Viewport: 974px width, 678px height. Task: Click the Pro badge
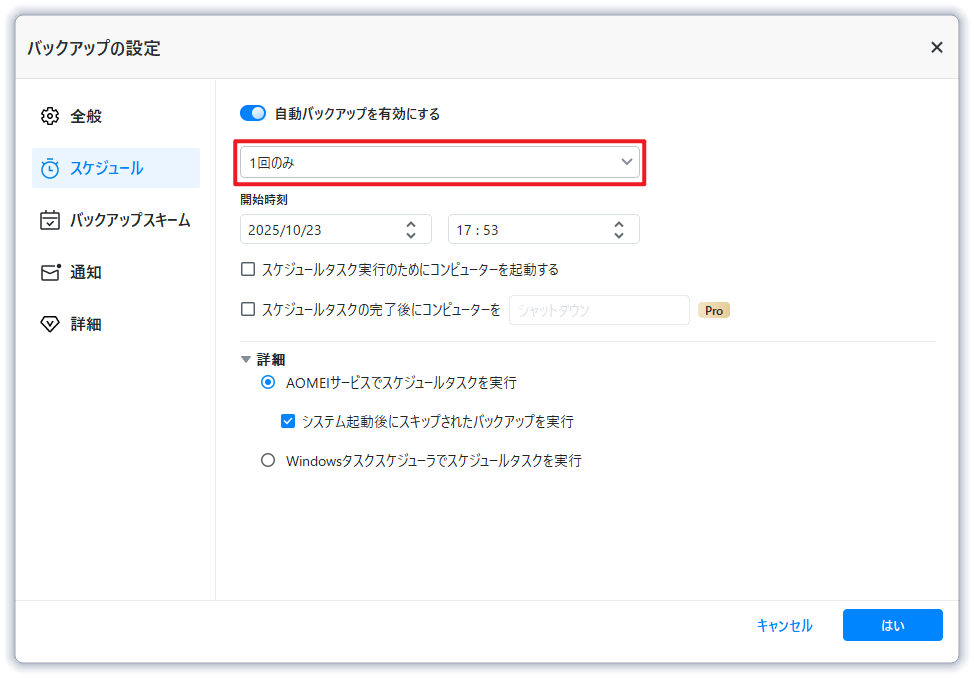(x=714, y=310)
